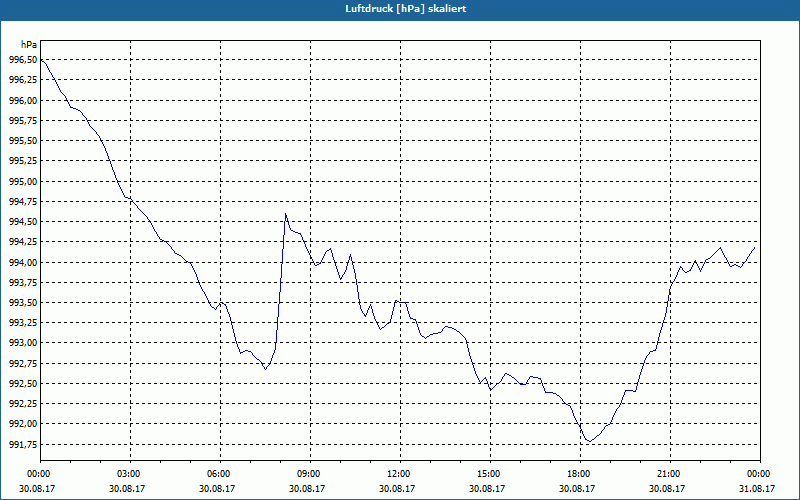The width and height of the screenshot is (800, 500).
Task: Click the curve minimum after 18:00
Action: click(x=590, y=441)
